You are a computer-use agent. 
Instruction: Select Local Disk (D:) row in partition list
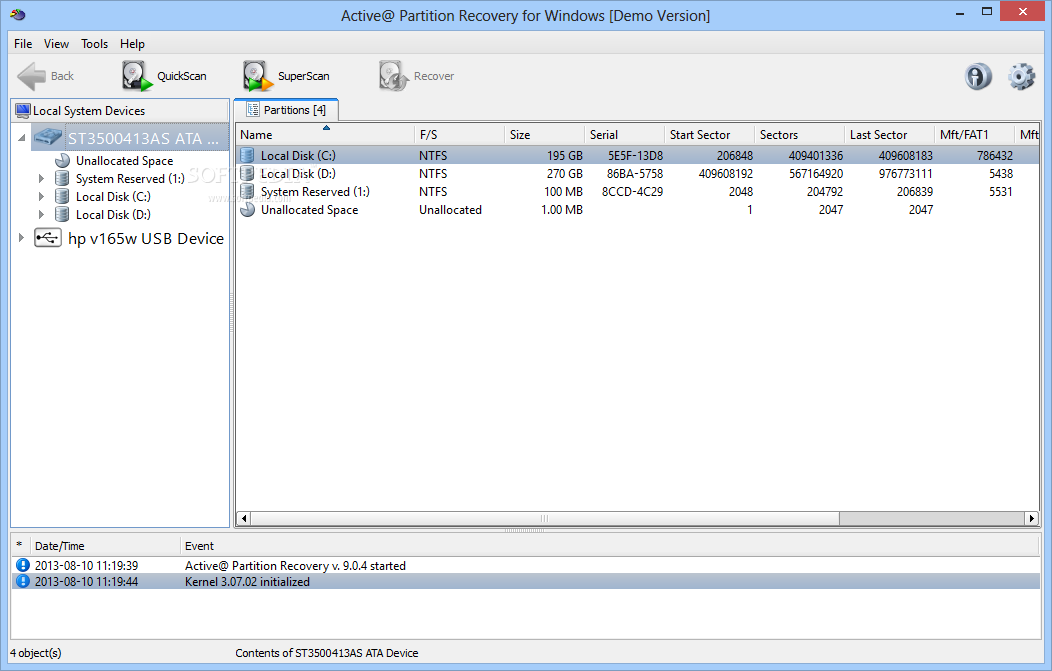click(637, 174)
